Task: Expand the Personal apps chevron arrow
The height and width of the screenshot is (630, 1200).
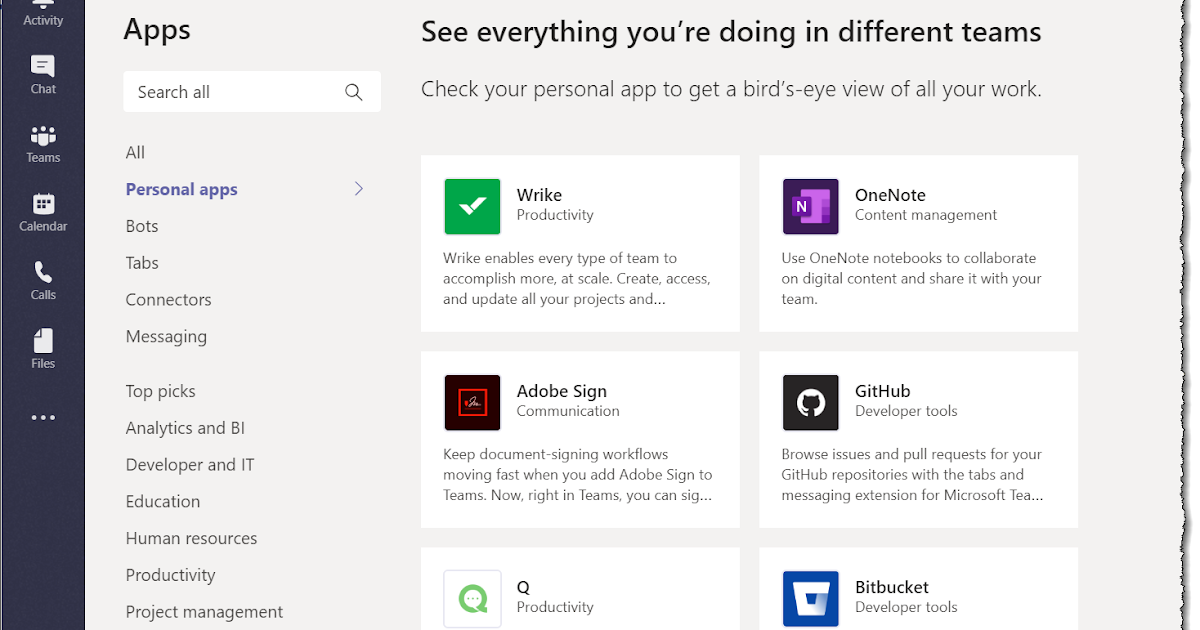Action: pos(359,189)
